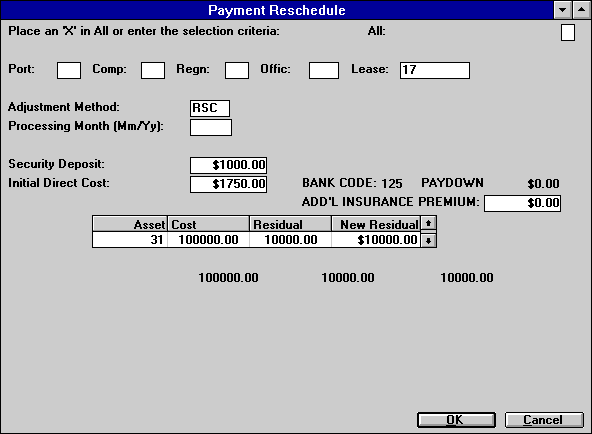Click the Comp input field
Screen dimensions: 592x434
coord(153,71)
